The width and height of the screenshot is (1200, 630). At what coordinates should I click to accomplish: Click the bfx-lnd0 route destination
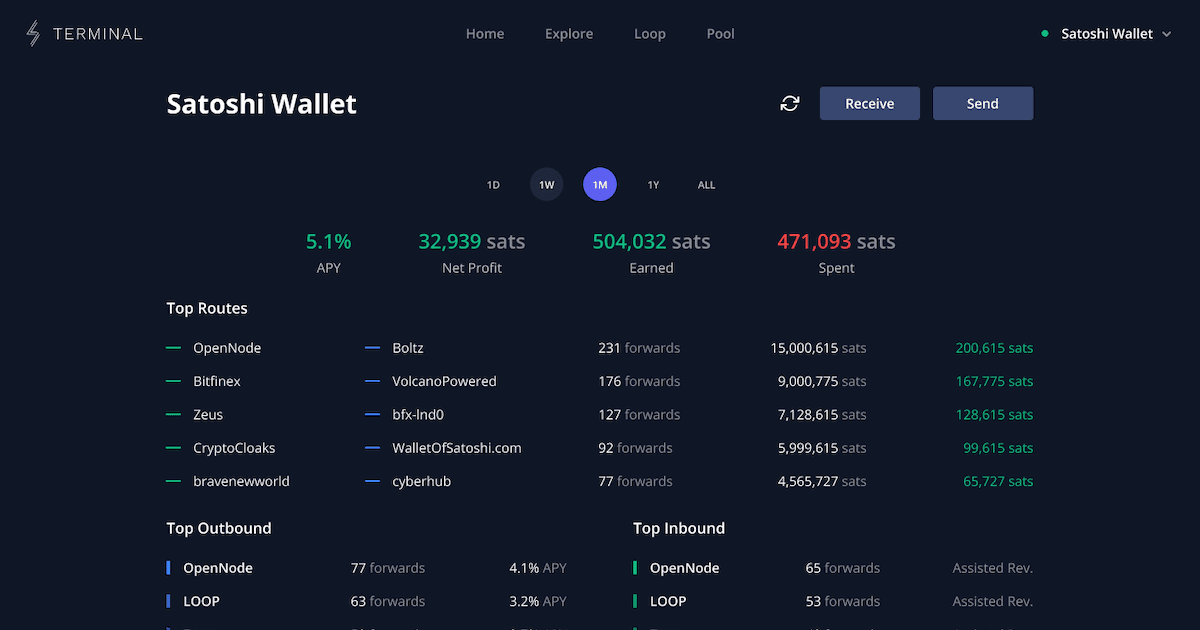tap(418, 415)
